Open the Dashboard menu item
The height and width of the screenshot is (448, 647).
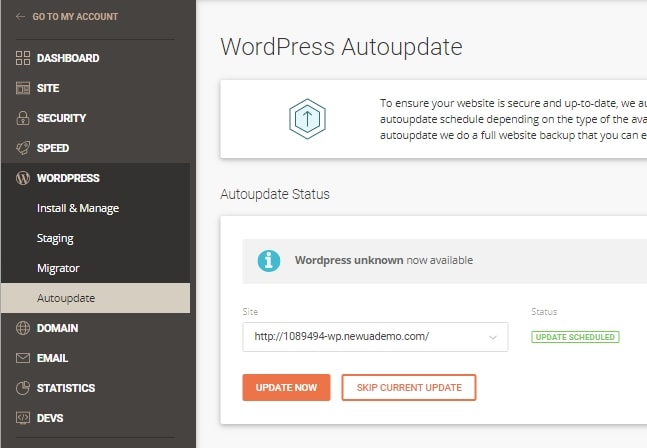click(68, 58)
